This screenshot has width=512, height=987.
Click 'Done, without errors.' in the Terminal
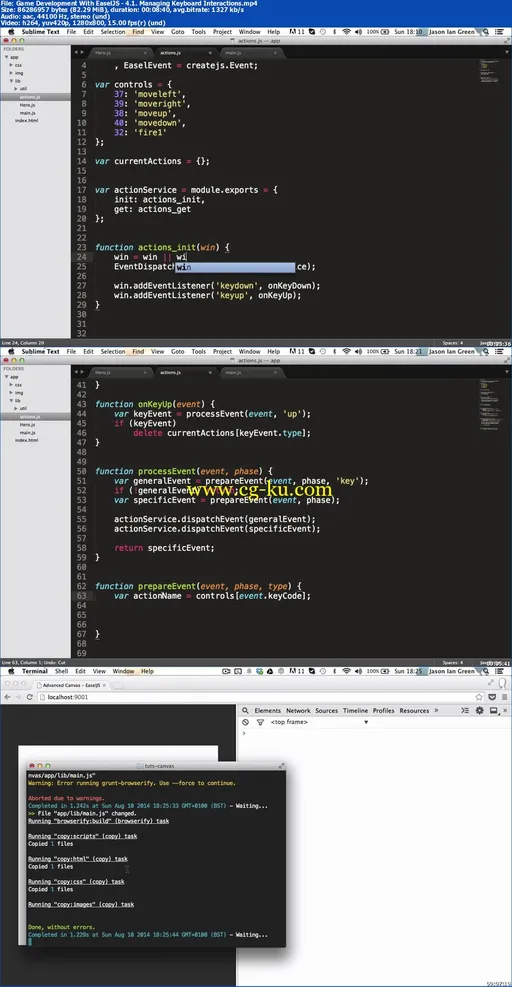(x=62, y=927)
